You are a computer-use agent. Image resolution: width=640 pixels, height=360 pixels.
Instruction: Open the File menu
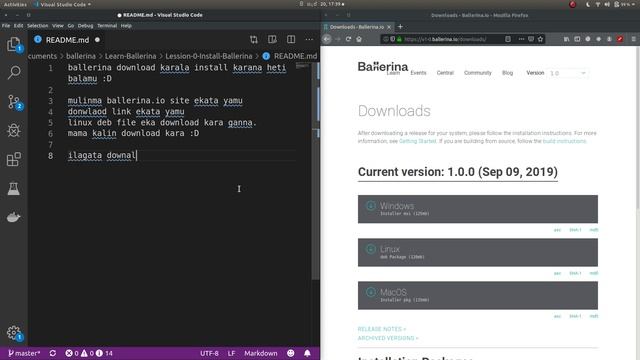coord(6,26)
